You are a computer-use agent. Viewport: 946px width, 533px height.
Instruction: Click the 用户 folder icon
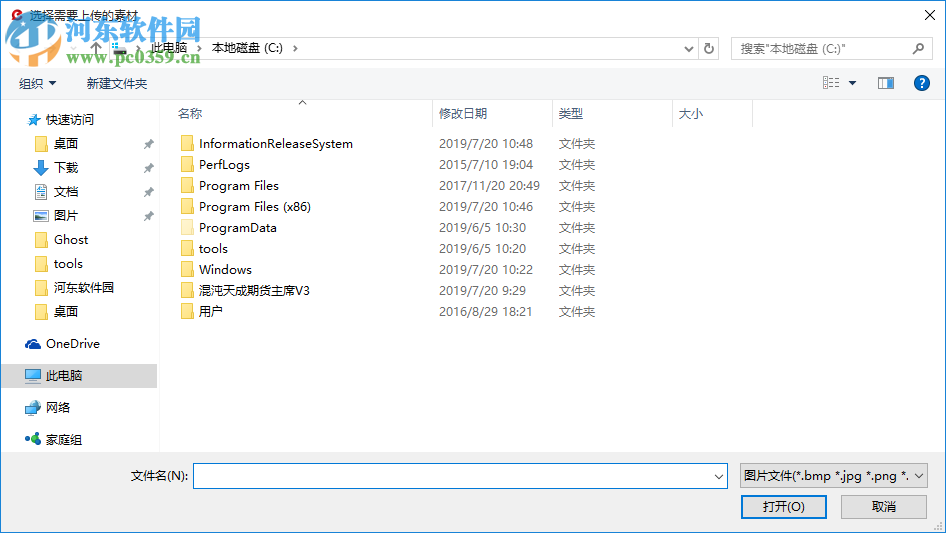188,311
